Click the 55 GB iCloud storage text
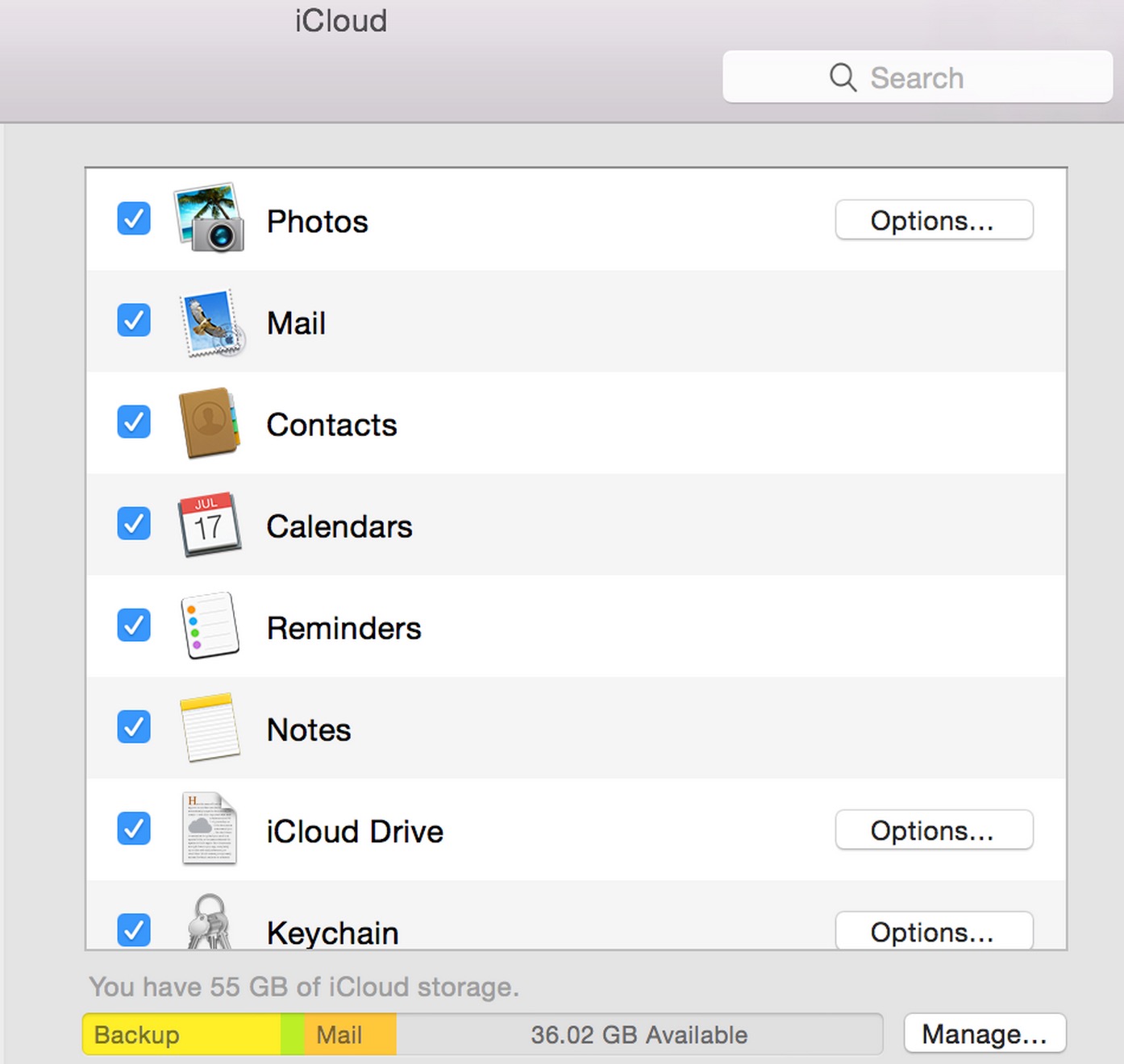The width and height of the screenshot is (1124, 1064). 304,987
